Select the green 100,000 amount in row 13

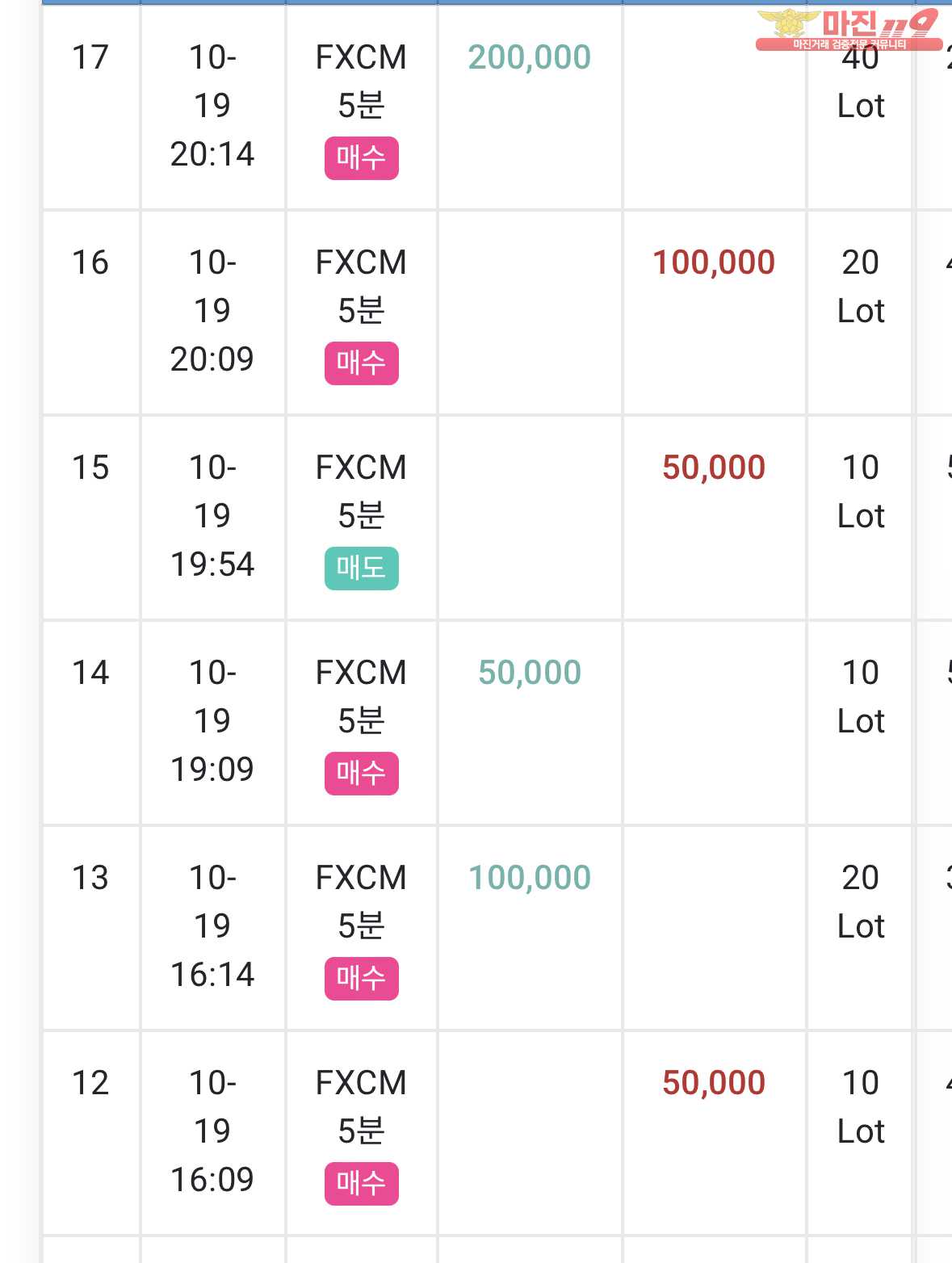click(530, 879)
